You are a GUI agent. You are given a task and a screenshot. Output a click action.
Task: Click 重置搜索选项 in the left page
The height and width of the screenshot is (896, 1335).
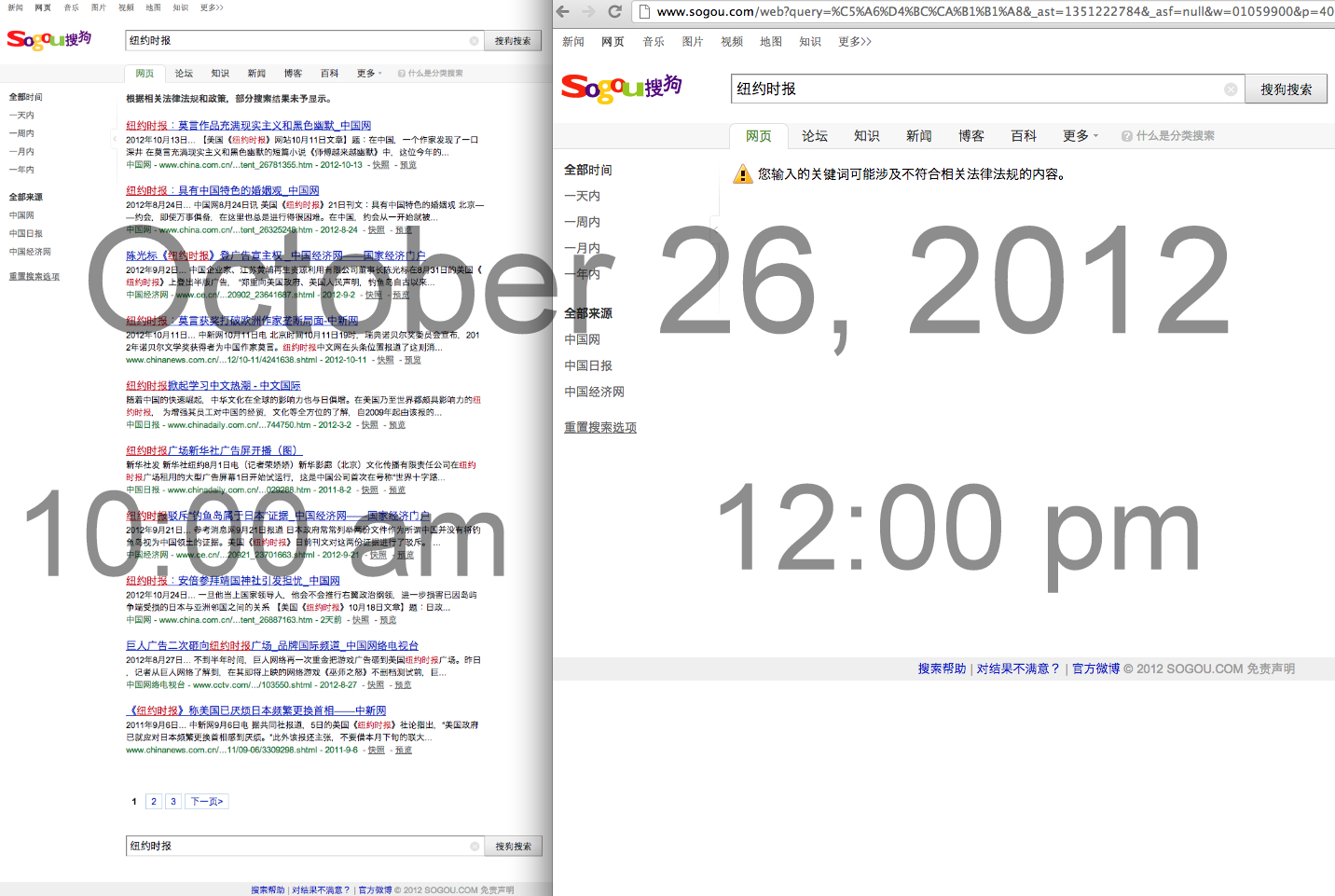tap(34, 277)
